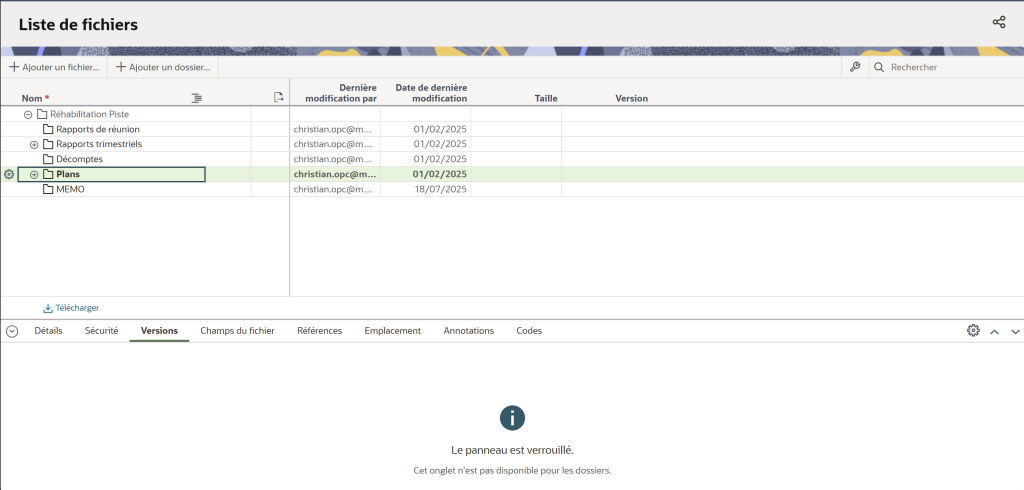Open the wrench tools icon beside search
The image size is (1024, 490).
tap(855, 67)
